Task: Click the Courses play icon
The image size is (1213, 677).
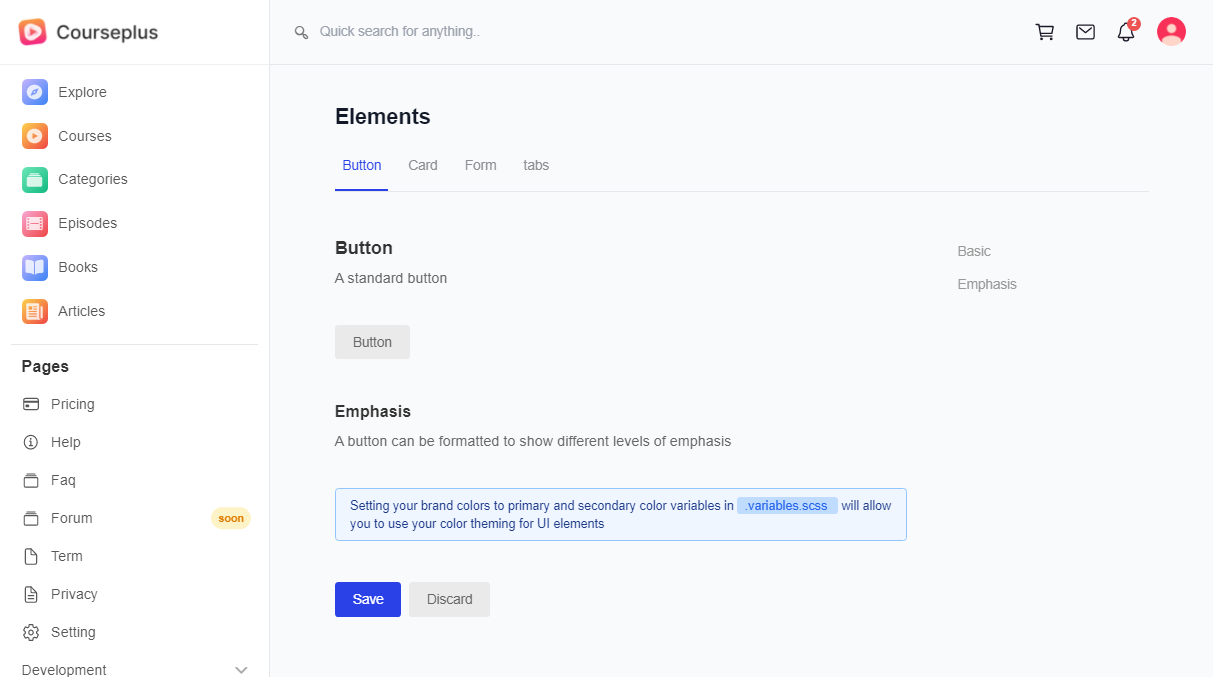Action: tap(35, 136)
